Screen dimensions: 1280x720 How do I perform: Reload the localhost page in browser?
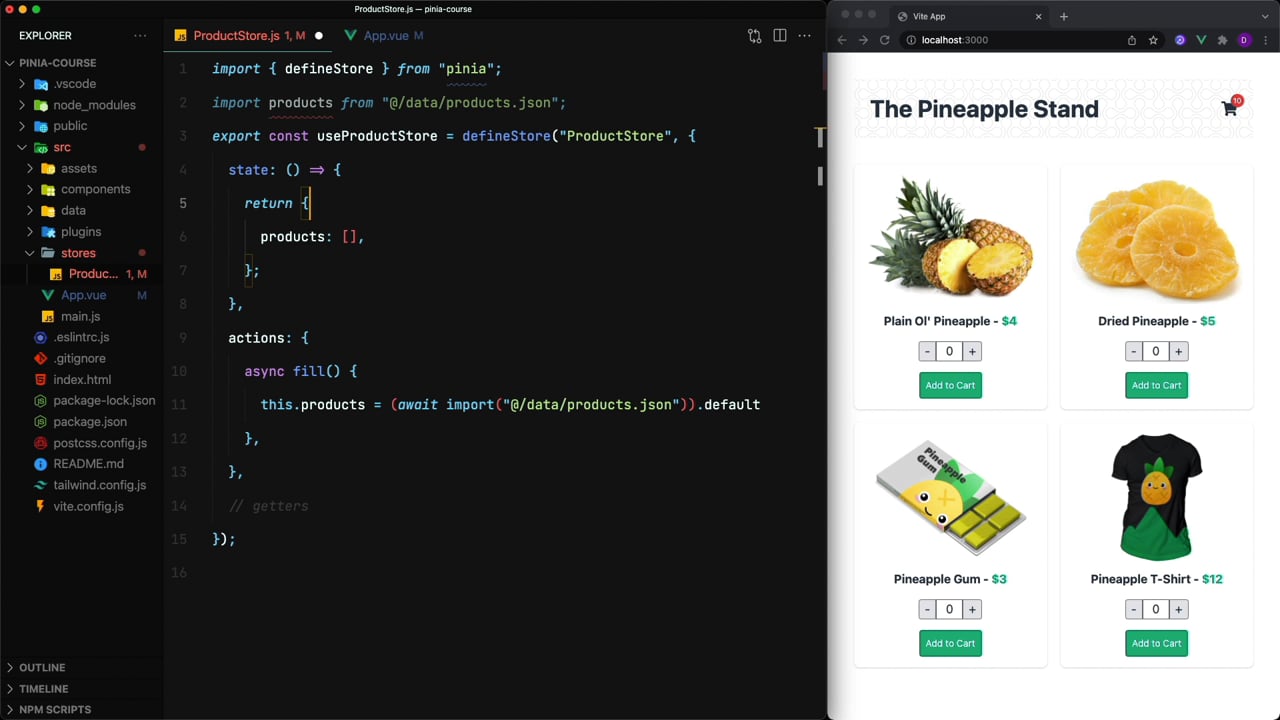tap(884, 40)
